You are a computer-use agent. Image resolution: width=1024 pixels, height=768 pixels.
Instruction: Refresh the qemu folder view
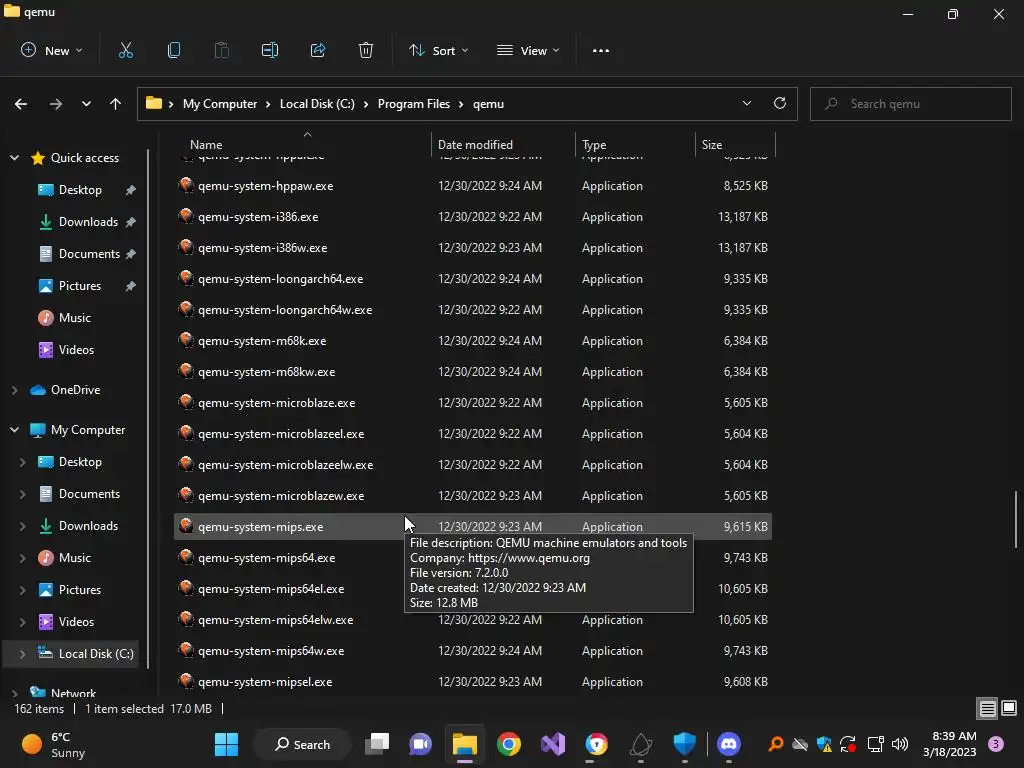780,103
